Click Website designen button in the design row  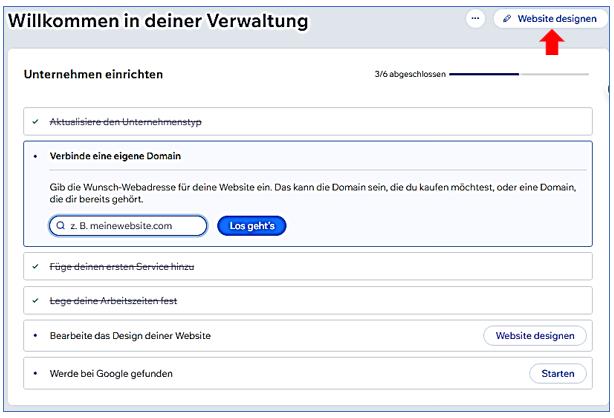[x=535, y=336]
